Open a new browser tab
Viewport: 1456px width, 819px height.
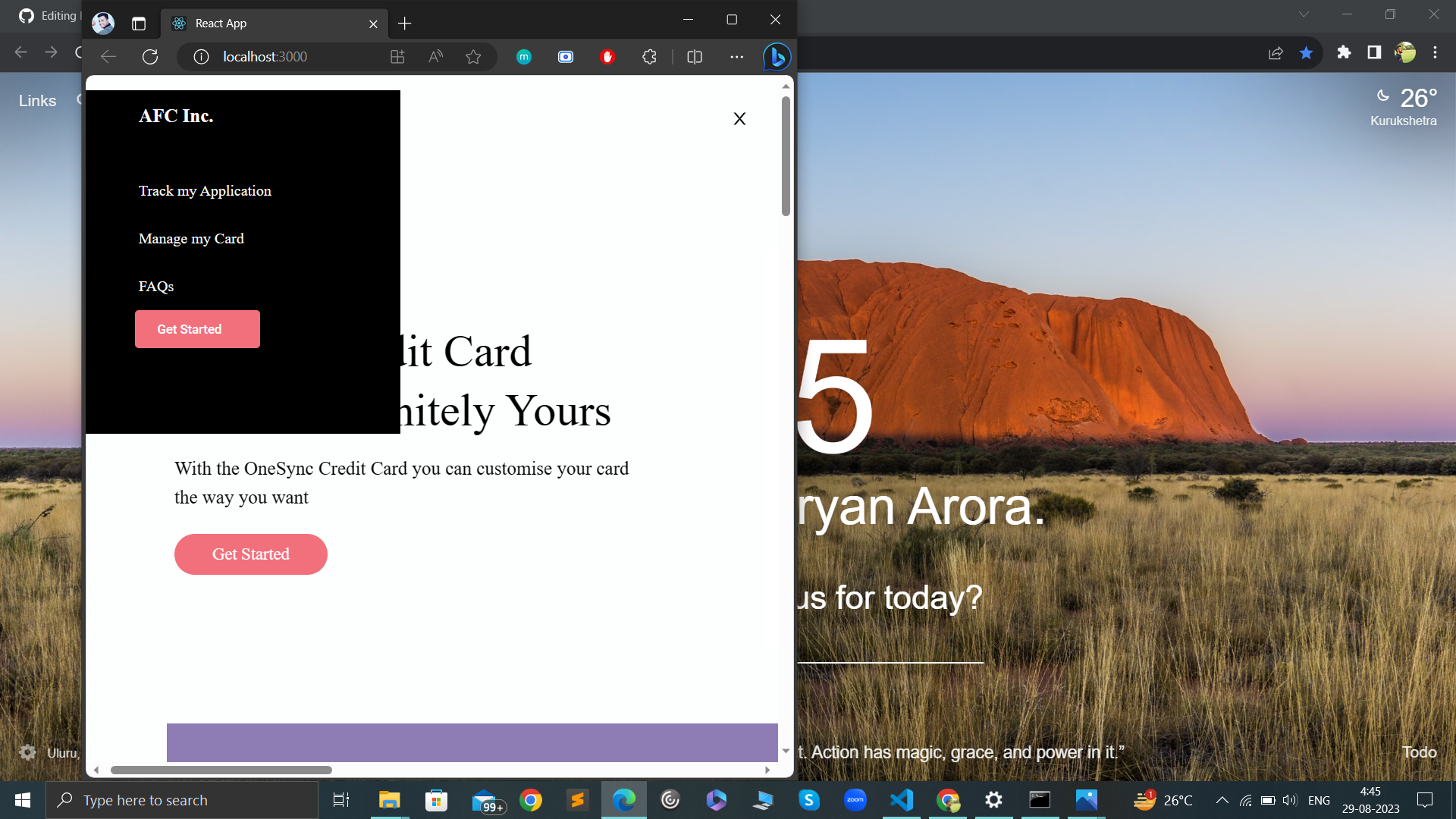404,24
